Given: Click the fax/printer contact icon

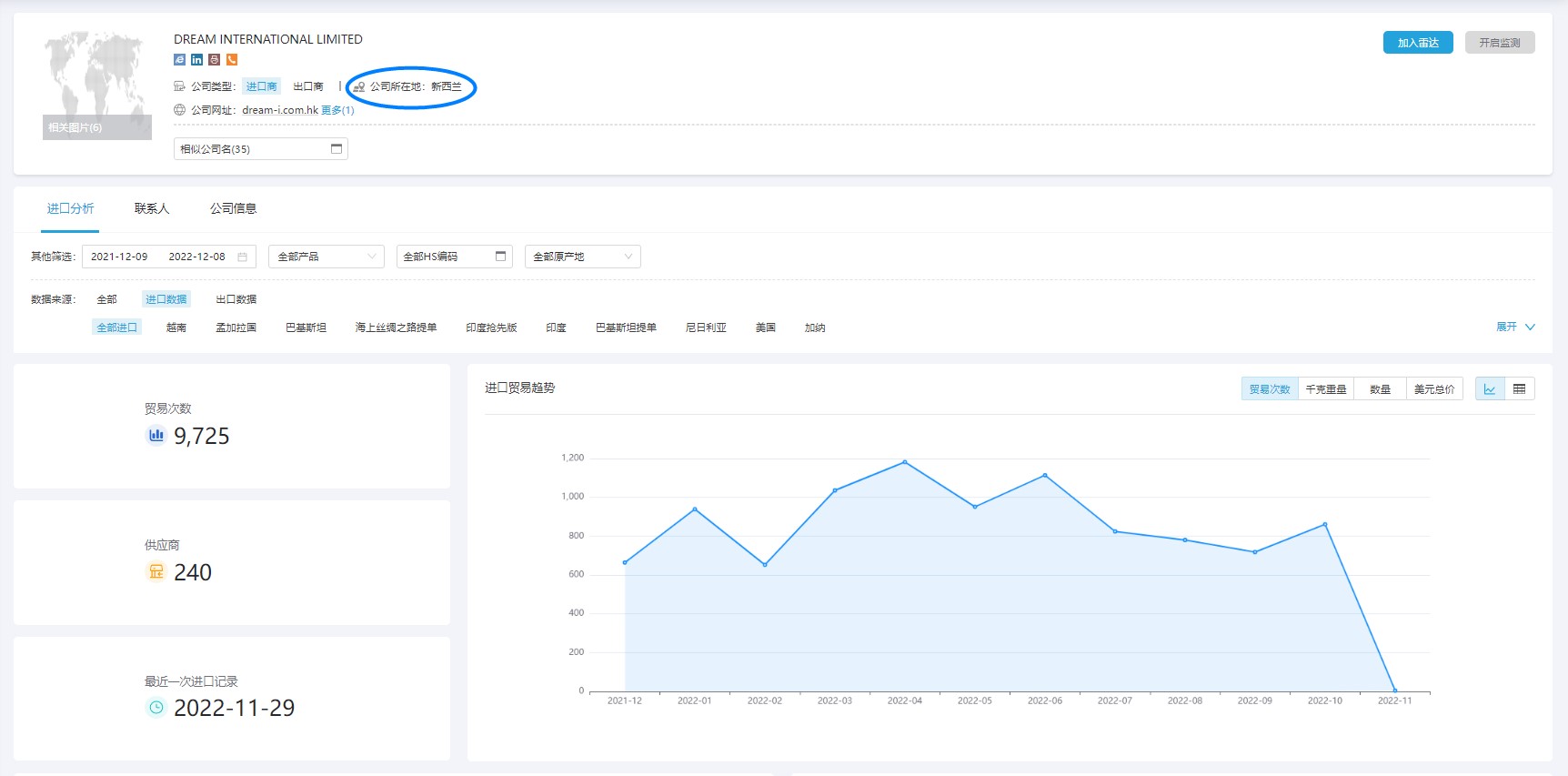Looking at the screenshot, I should tap(214, 60).
